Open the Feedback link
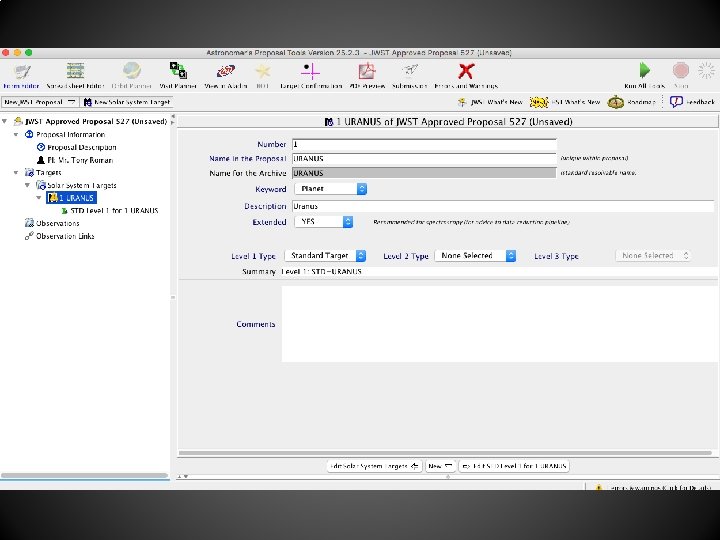 coord(692,102)
